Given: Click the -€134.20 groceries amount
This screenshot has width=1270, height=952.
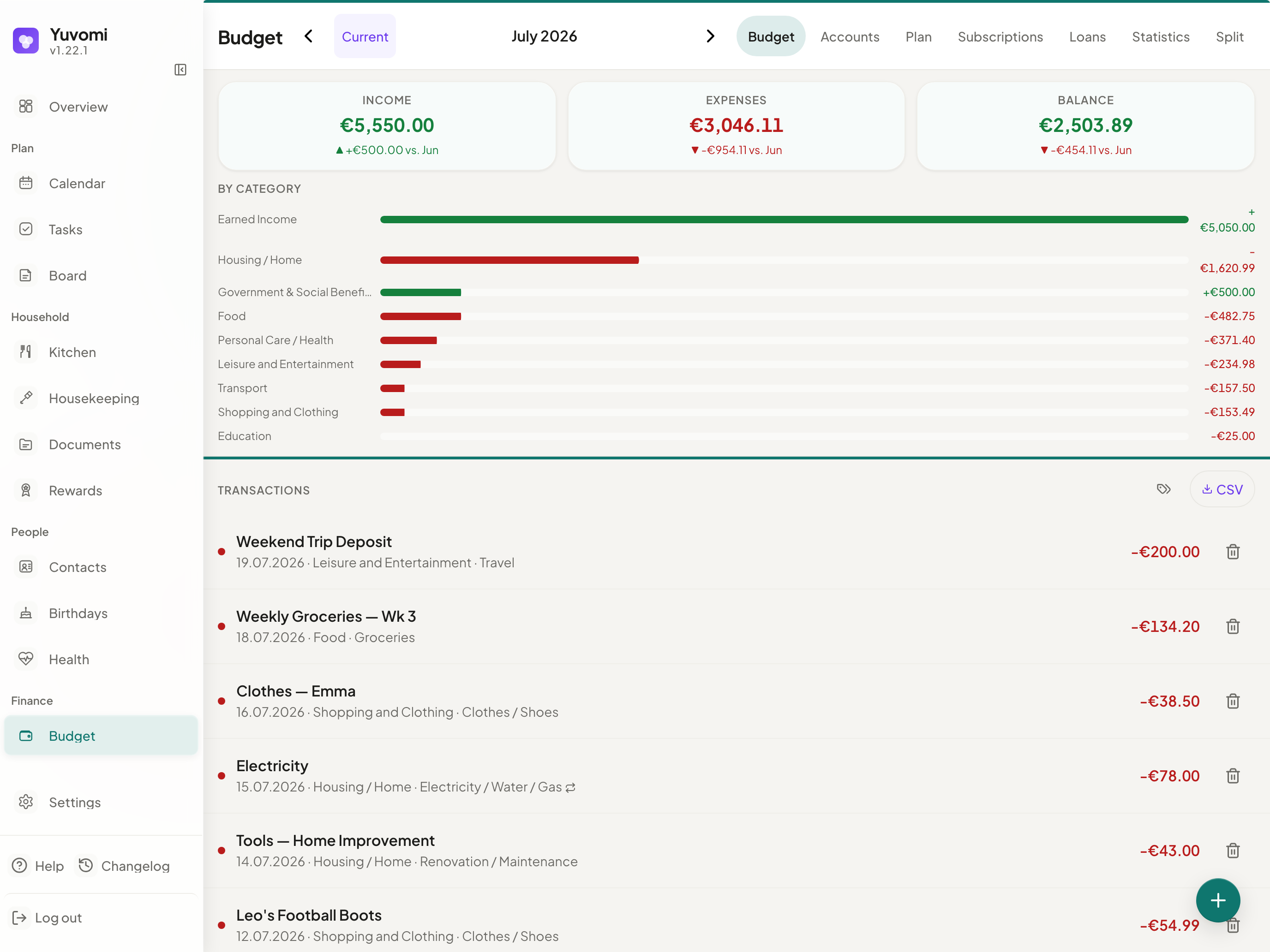Looking at the screenshot, I should coord(1165,627).
